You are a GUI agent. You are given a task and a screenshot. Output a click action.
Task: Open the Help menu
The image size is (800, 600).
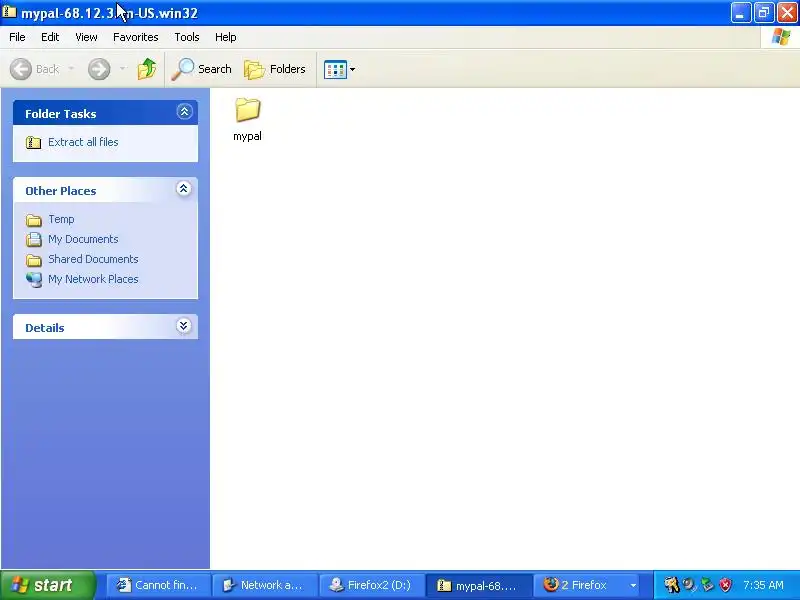point(226,37)
